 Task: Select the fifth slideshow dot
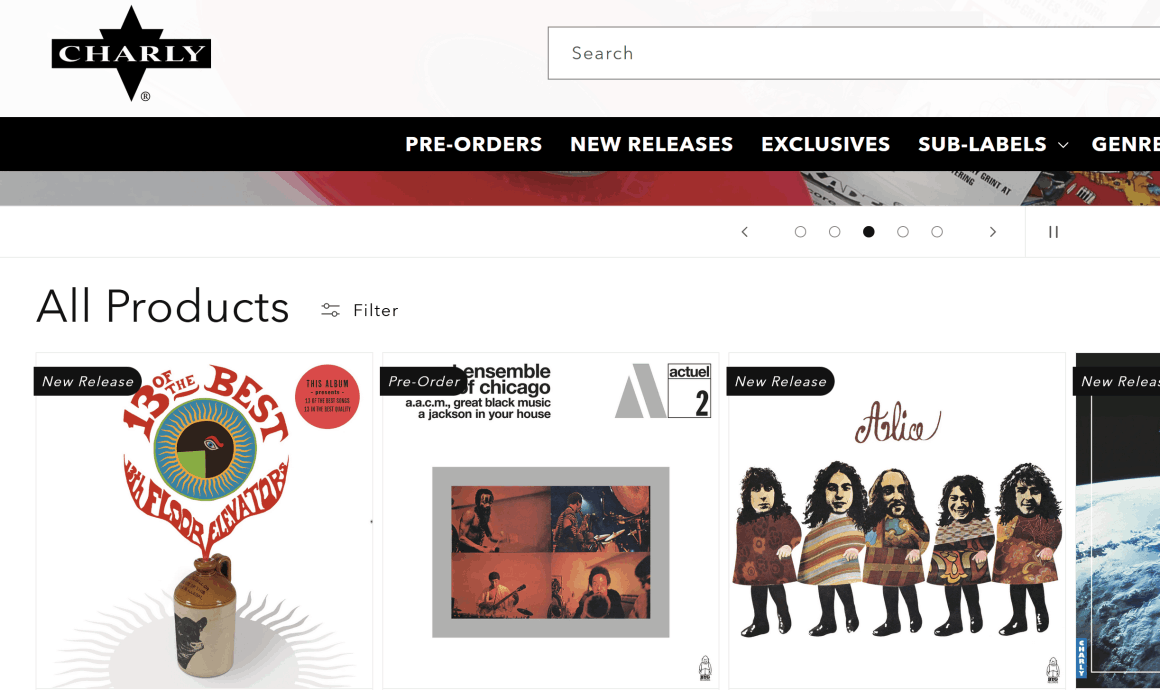(937, 232)
